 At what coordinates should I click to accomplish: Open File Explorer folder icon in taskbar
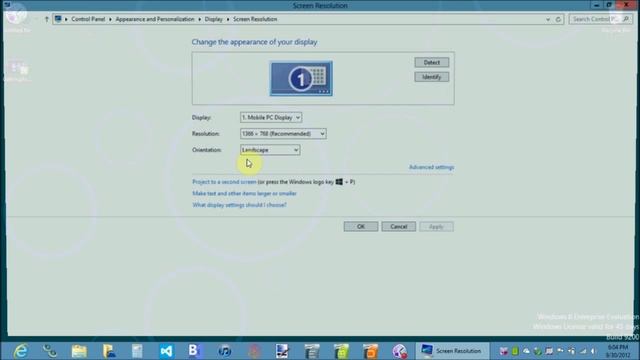pos(79,351)
